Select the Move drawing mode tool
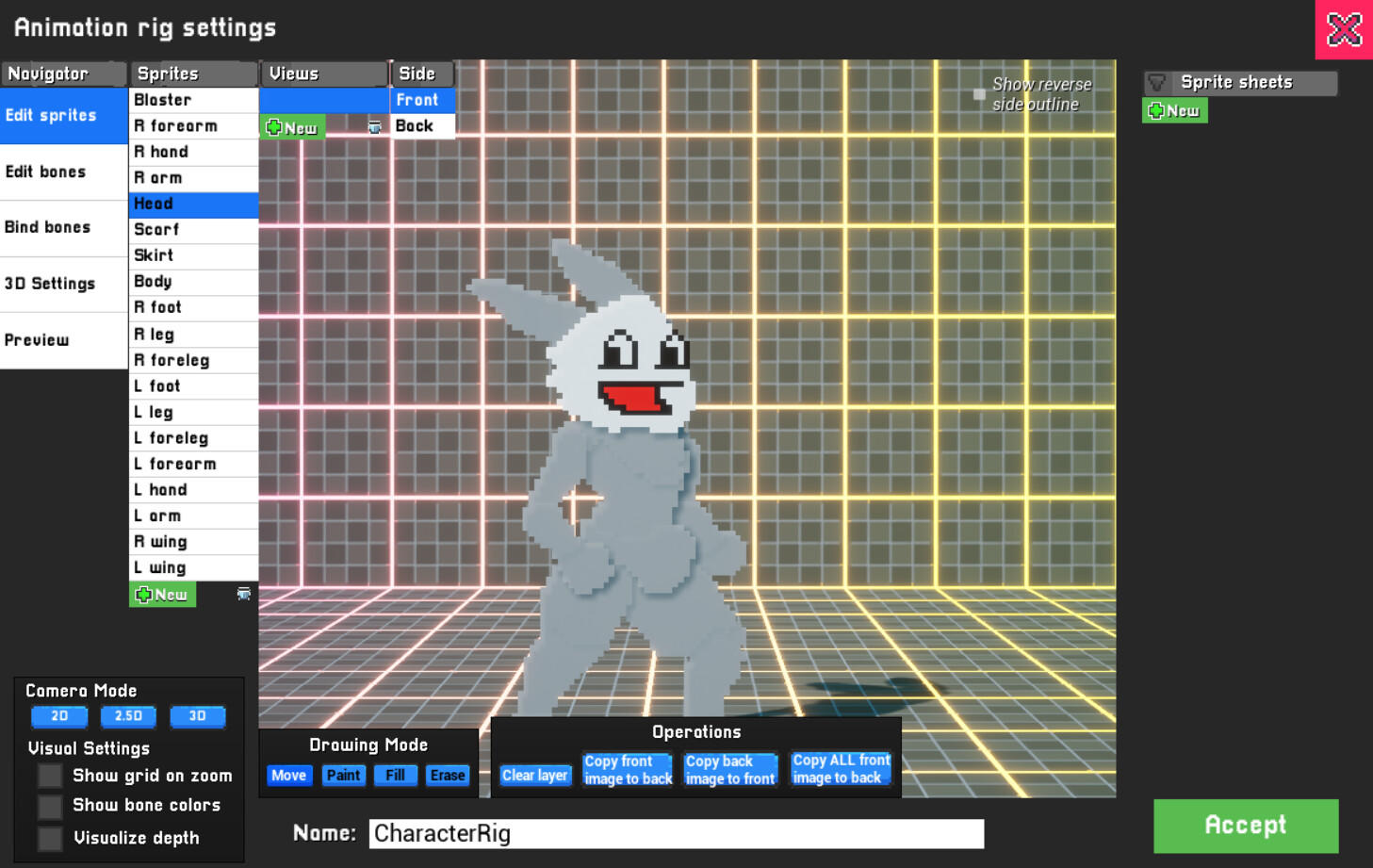This screenshot has width=1373, height=868. pos(289,775)
